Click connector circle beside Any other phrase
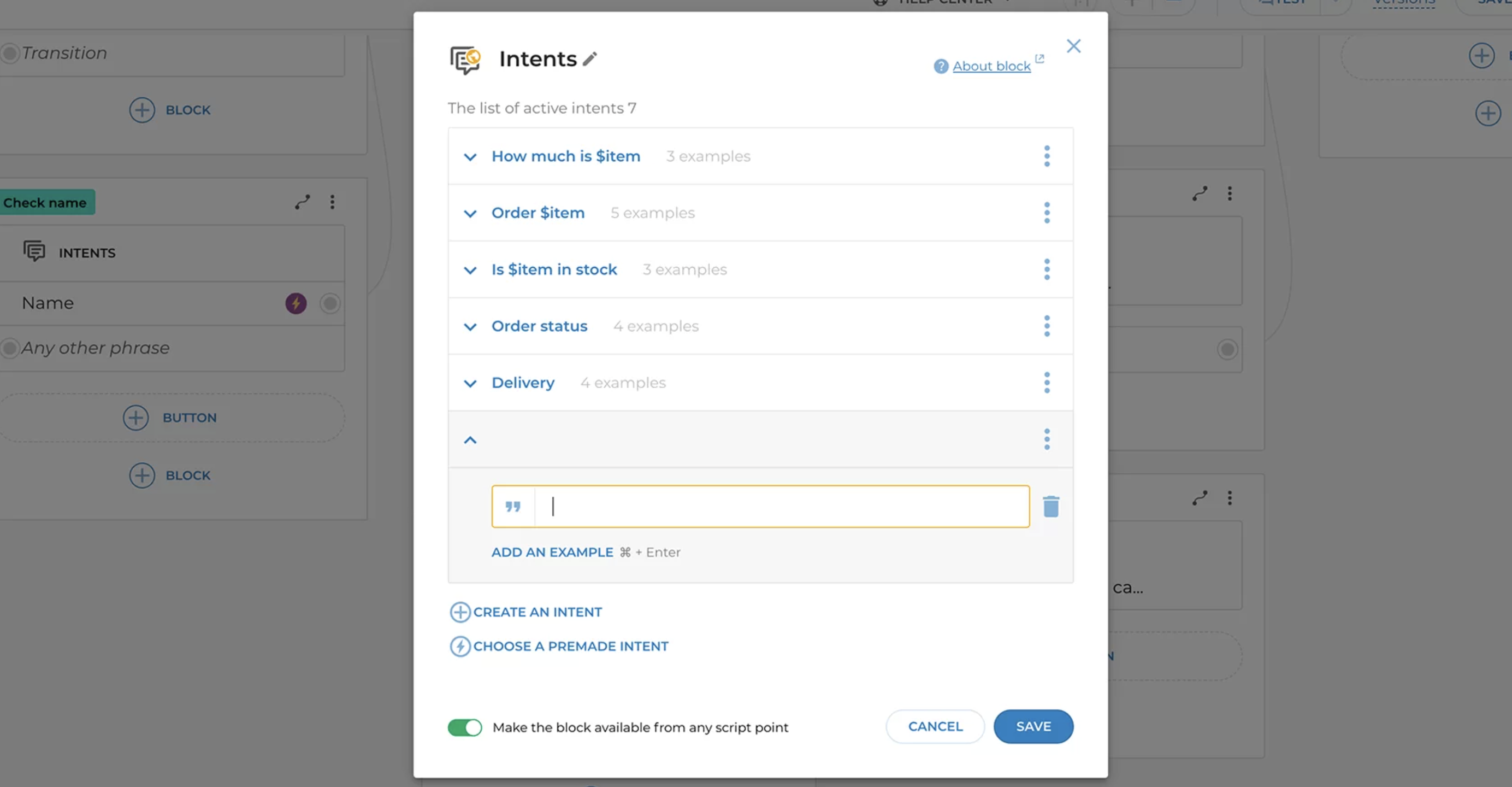The height and width of the screenshot is (787, 1512). [x=9, y=348]
